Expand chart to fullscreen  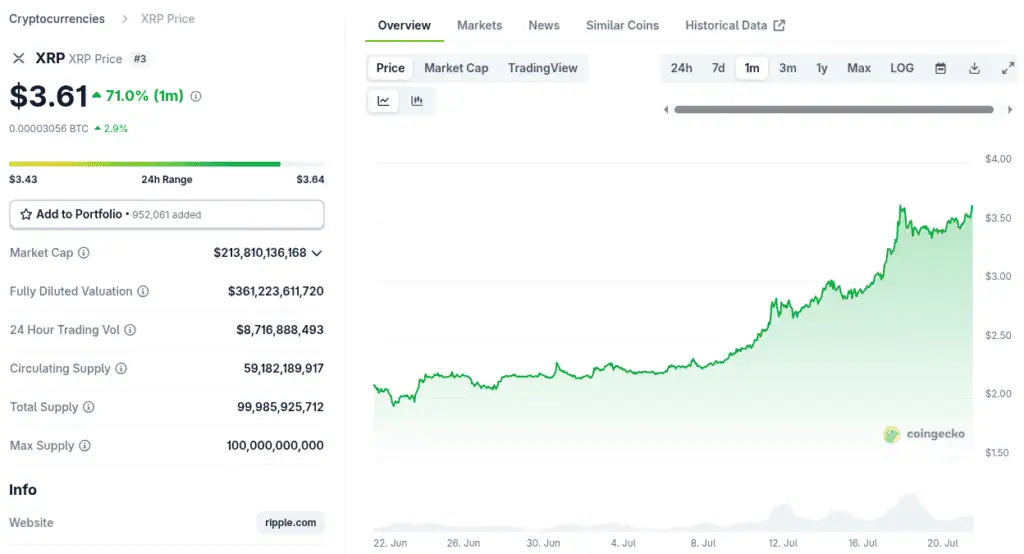pyautogui.click(x=1008, y=68)
